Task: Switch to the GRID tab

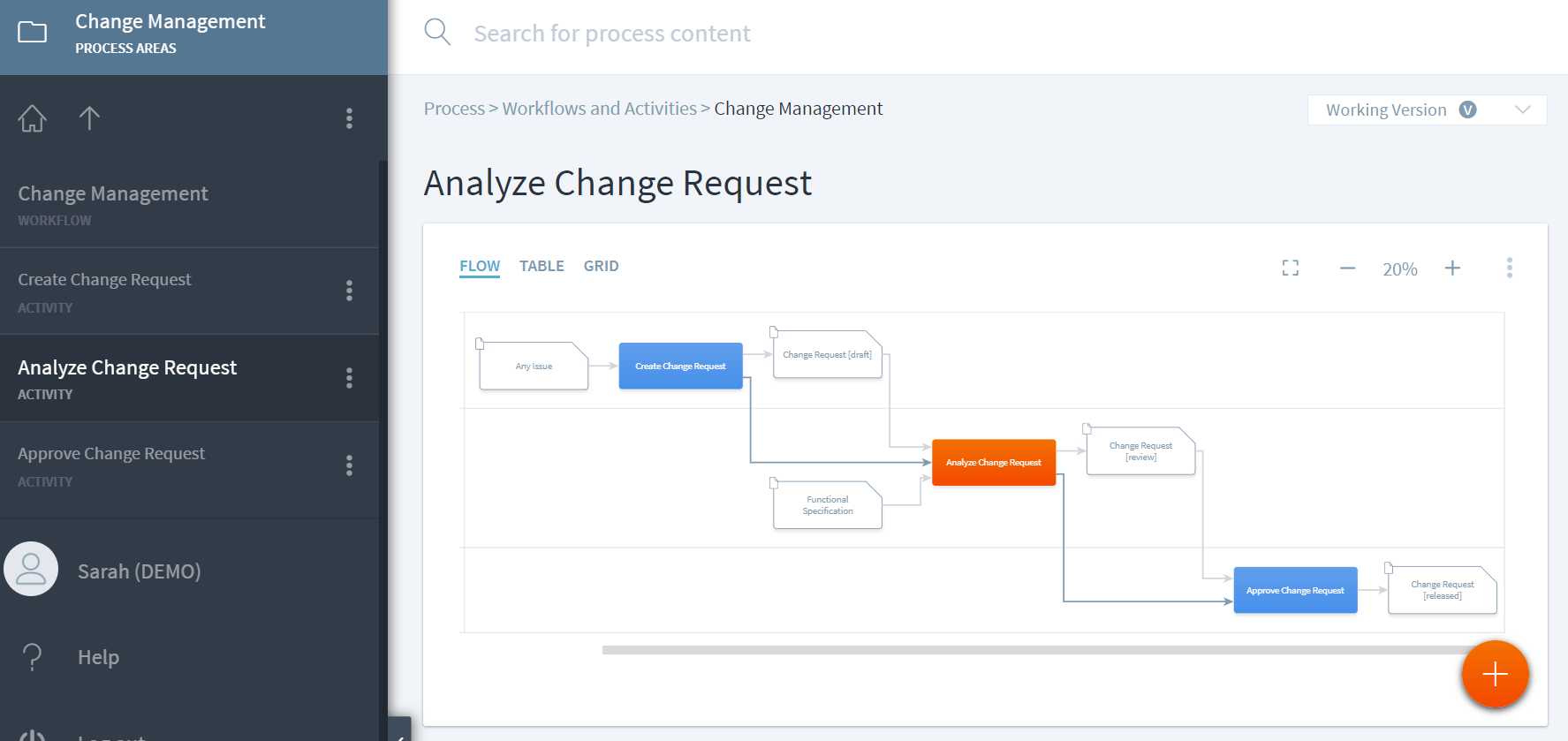Action: (601, 266)
